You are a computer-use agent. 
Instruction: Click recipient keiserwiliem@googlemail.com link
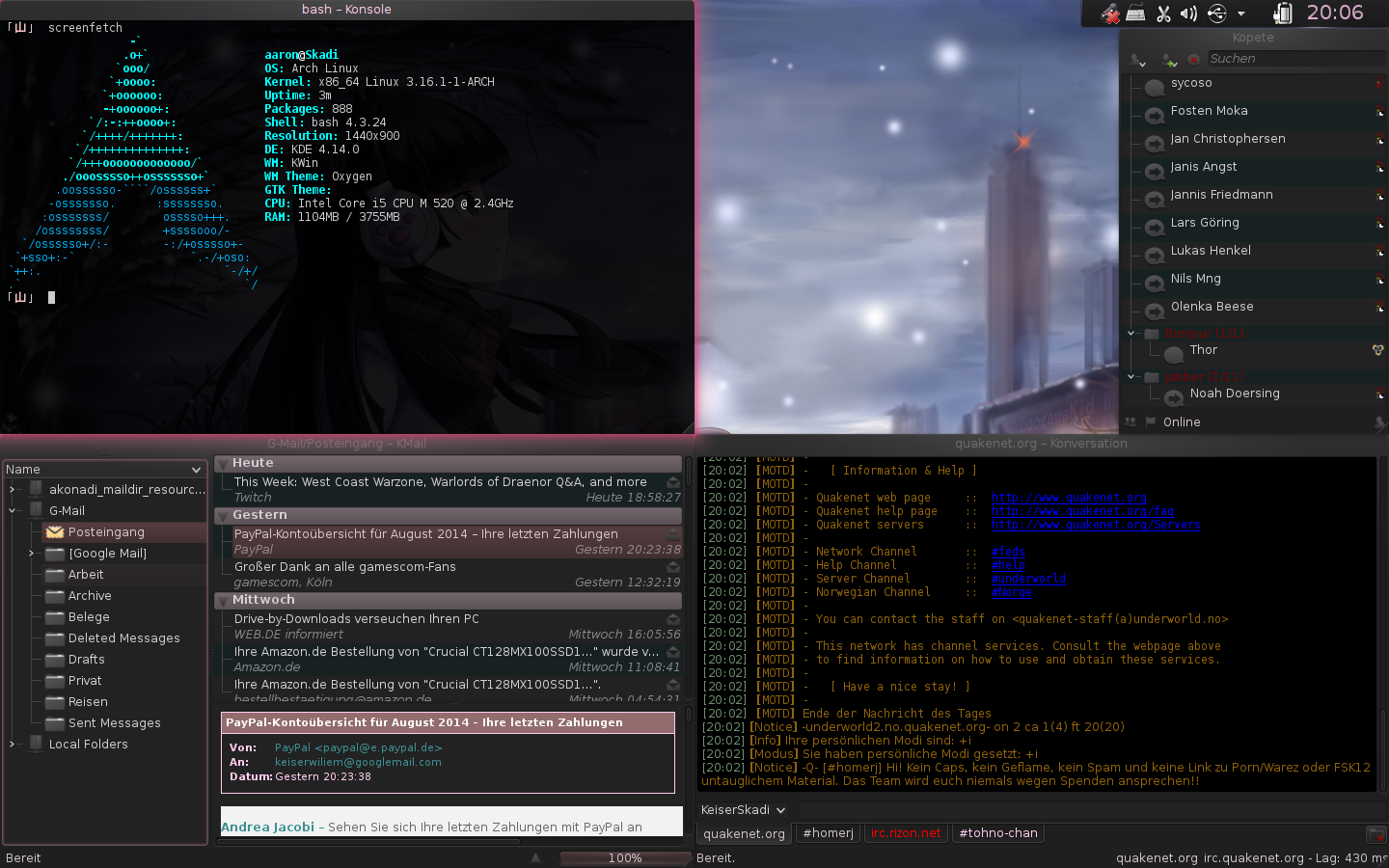[x=358, y=762]
